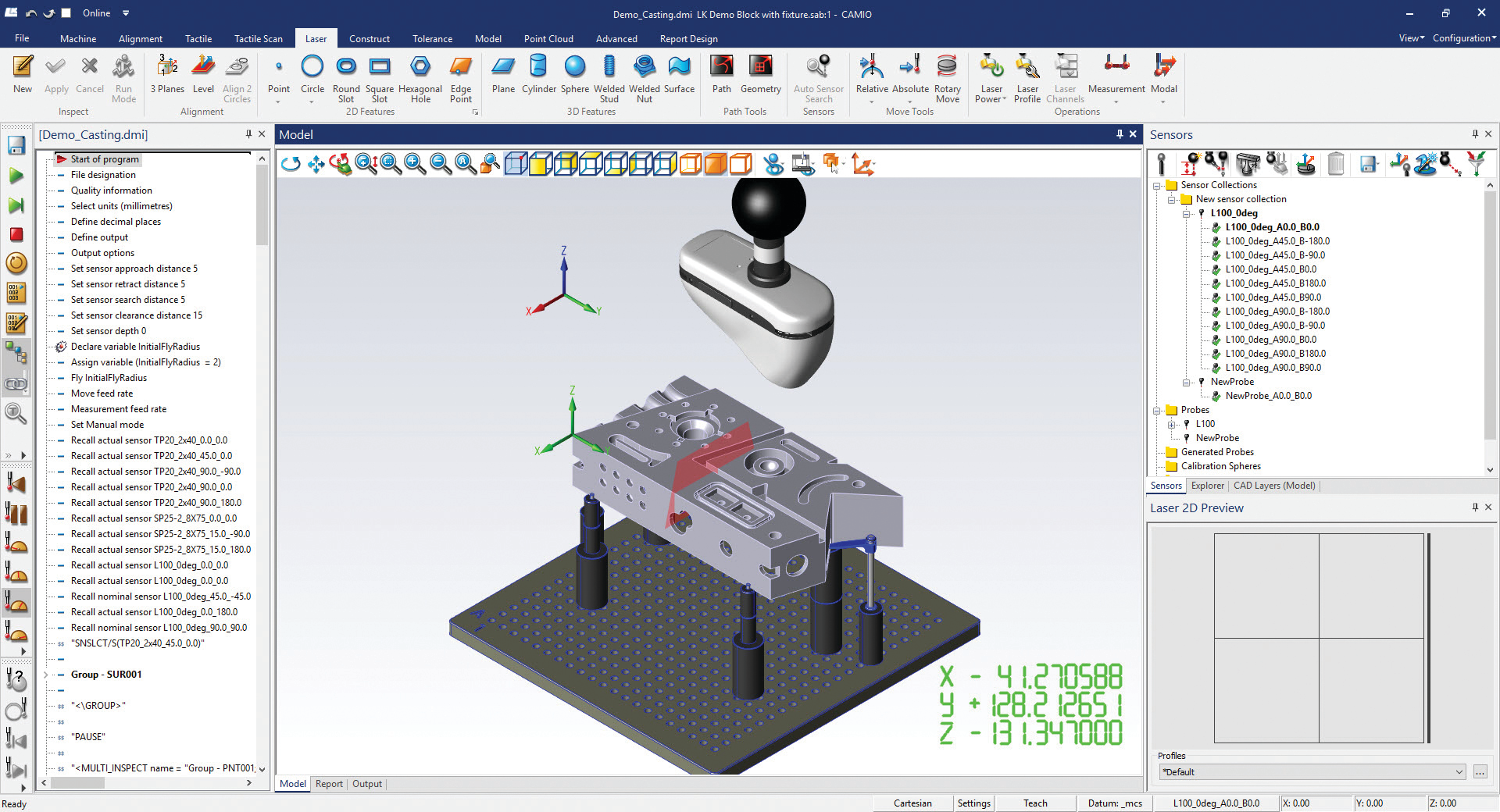Open the Geometry path tool
Screen dimensions: 1500x812
tap(760, 74)
